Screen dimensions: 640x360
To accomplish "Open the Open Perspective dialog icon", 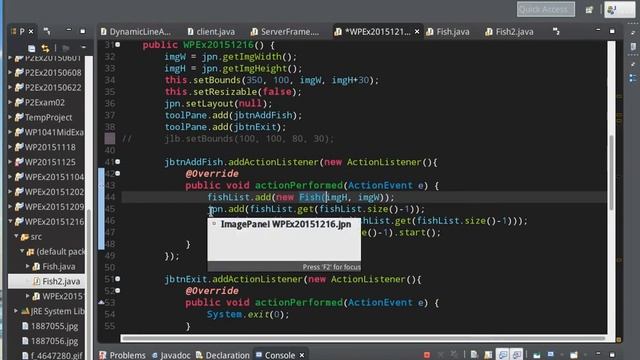I will point(589,10).
